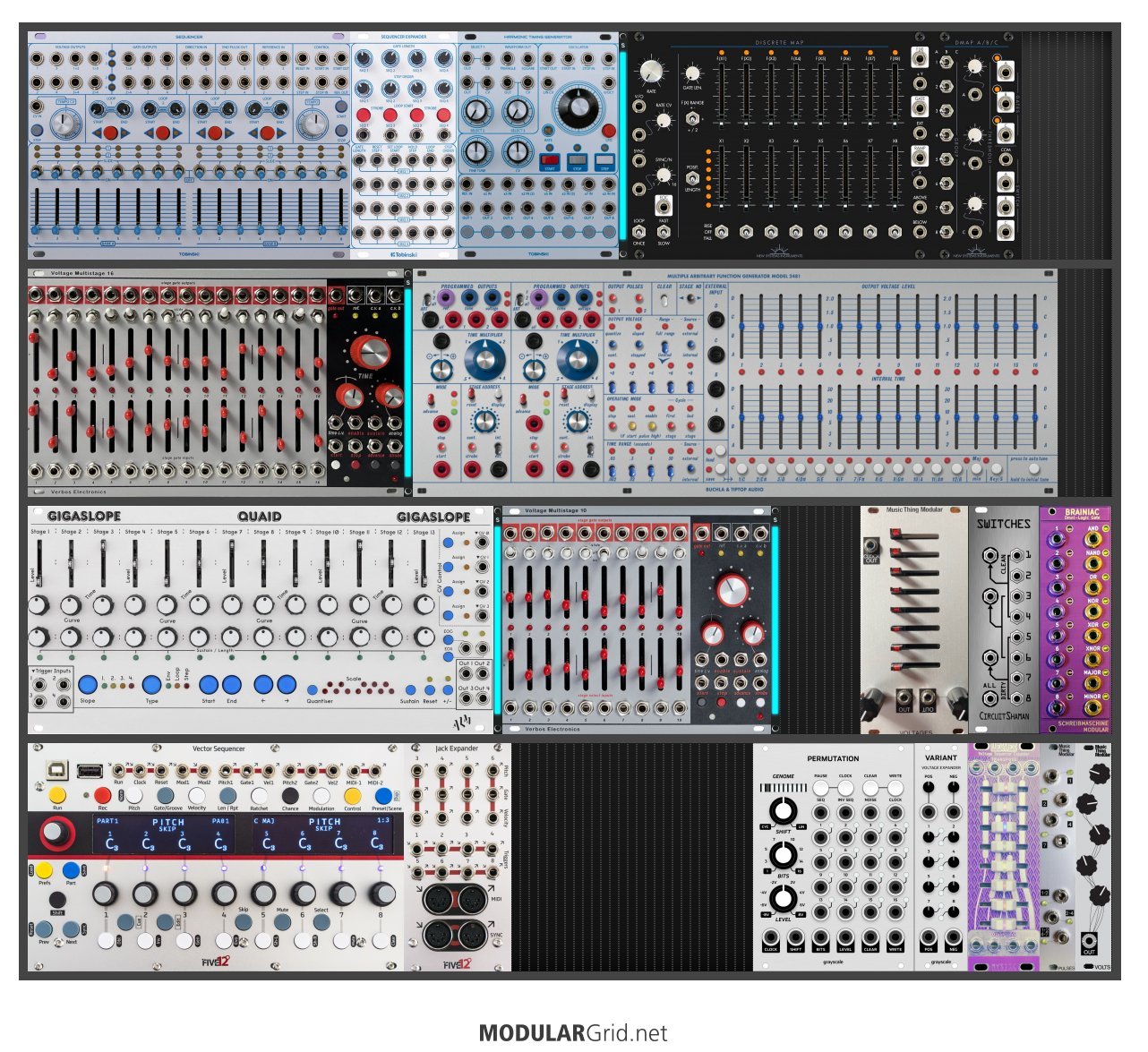Toggle the Skip button on Vector Sequencer
Screen dimensions: 1148x1052
244,921
